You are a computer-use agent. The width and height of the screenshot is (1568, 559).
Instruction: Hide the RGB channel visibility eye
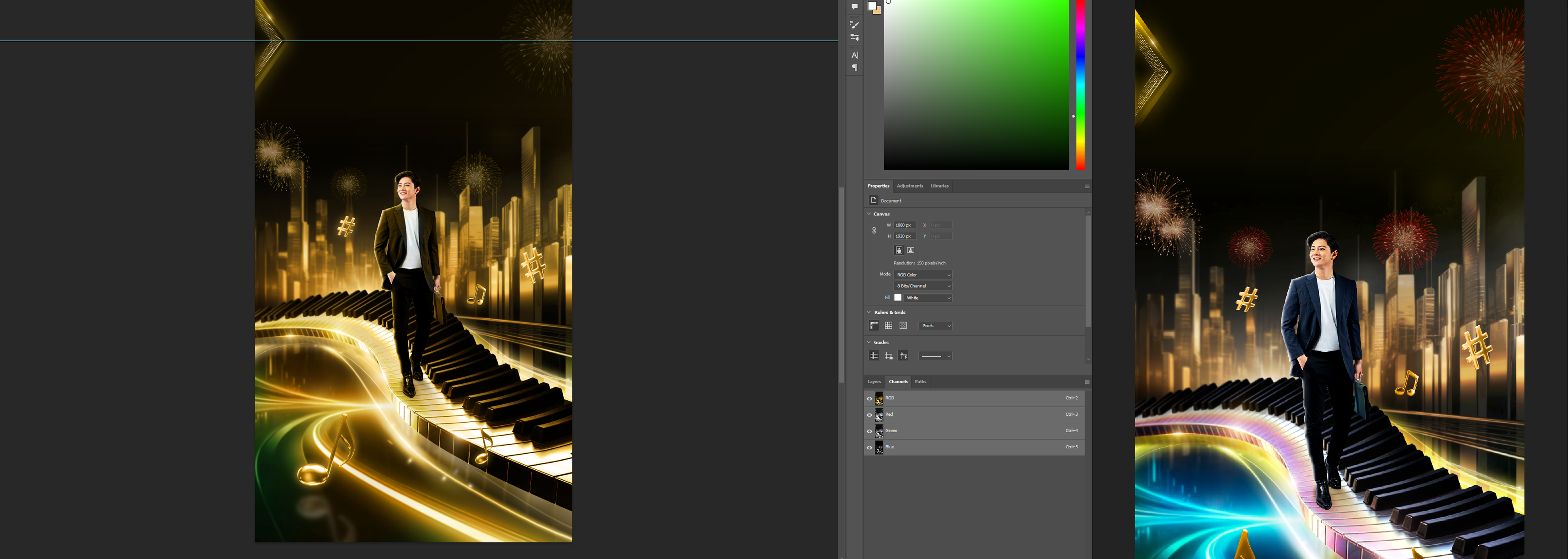(869, 399)
